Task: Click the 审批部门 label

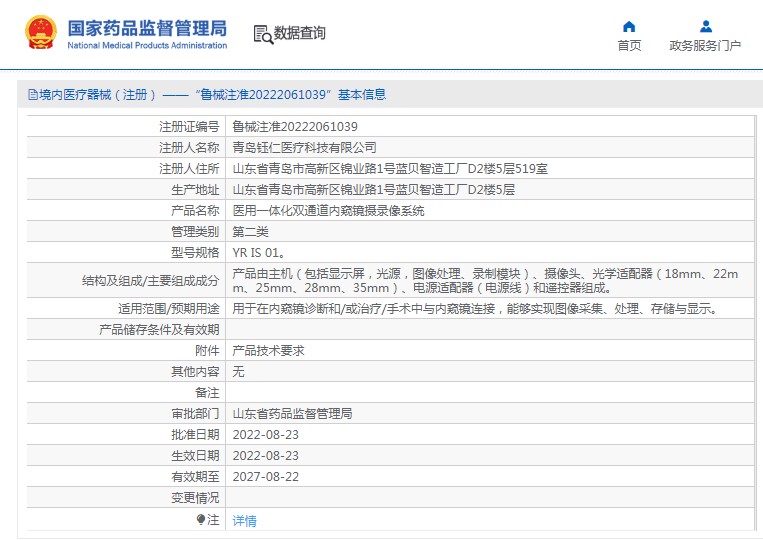Action: point(195,414)
